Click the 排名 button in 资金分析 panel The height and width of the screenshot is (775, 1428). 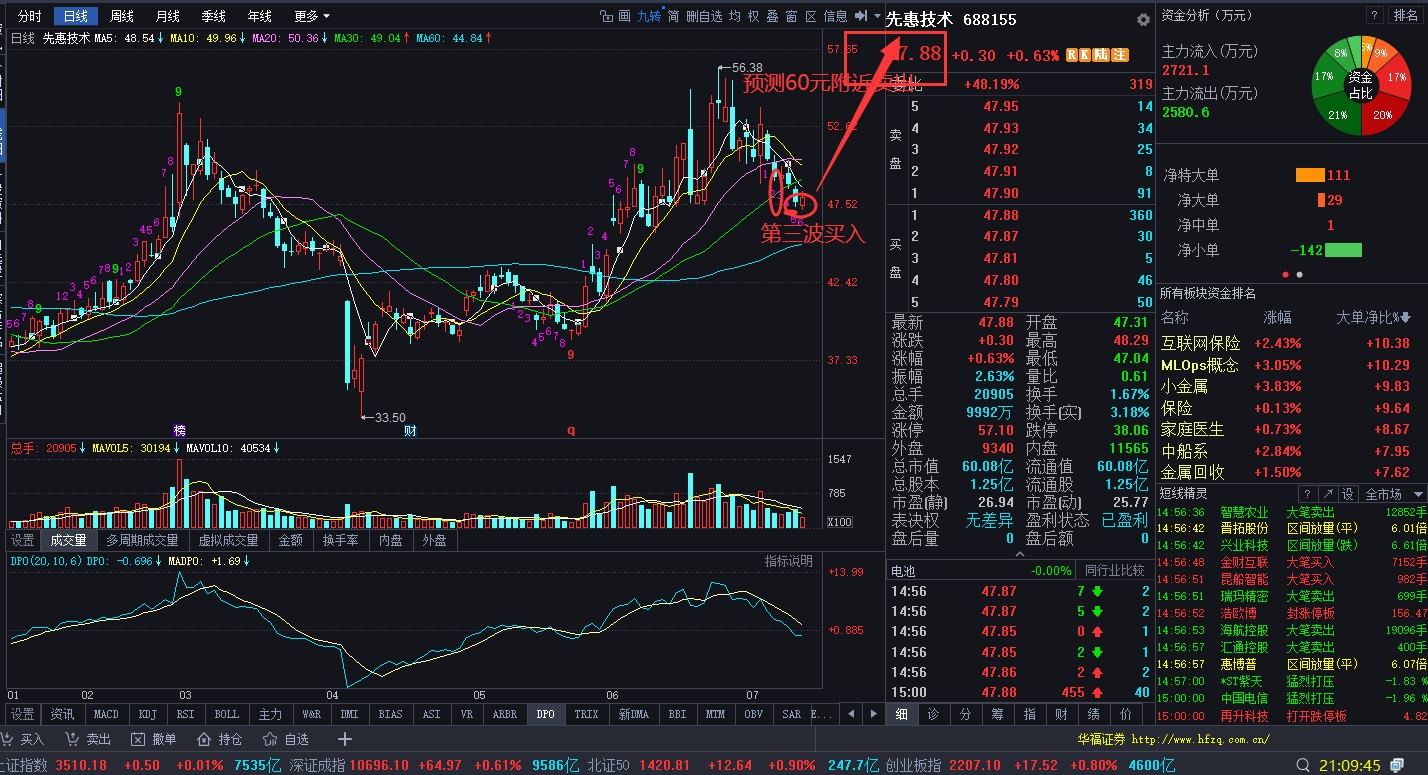(1406, 15)
